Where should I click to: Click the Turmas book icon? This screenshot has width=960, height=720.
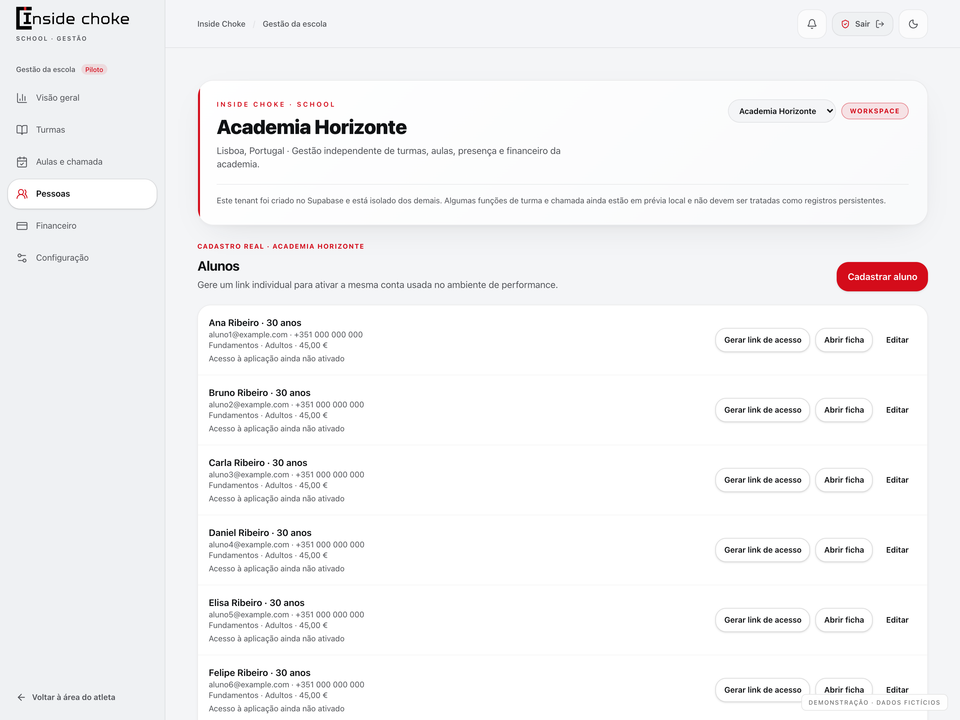(22, 130)
